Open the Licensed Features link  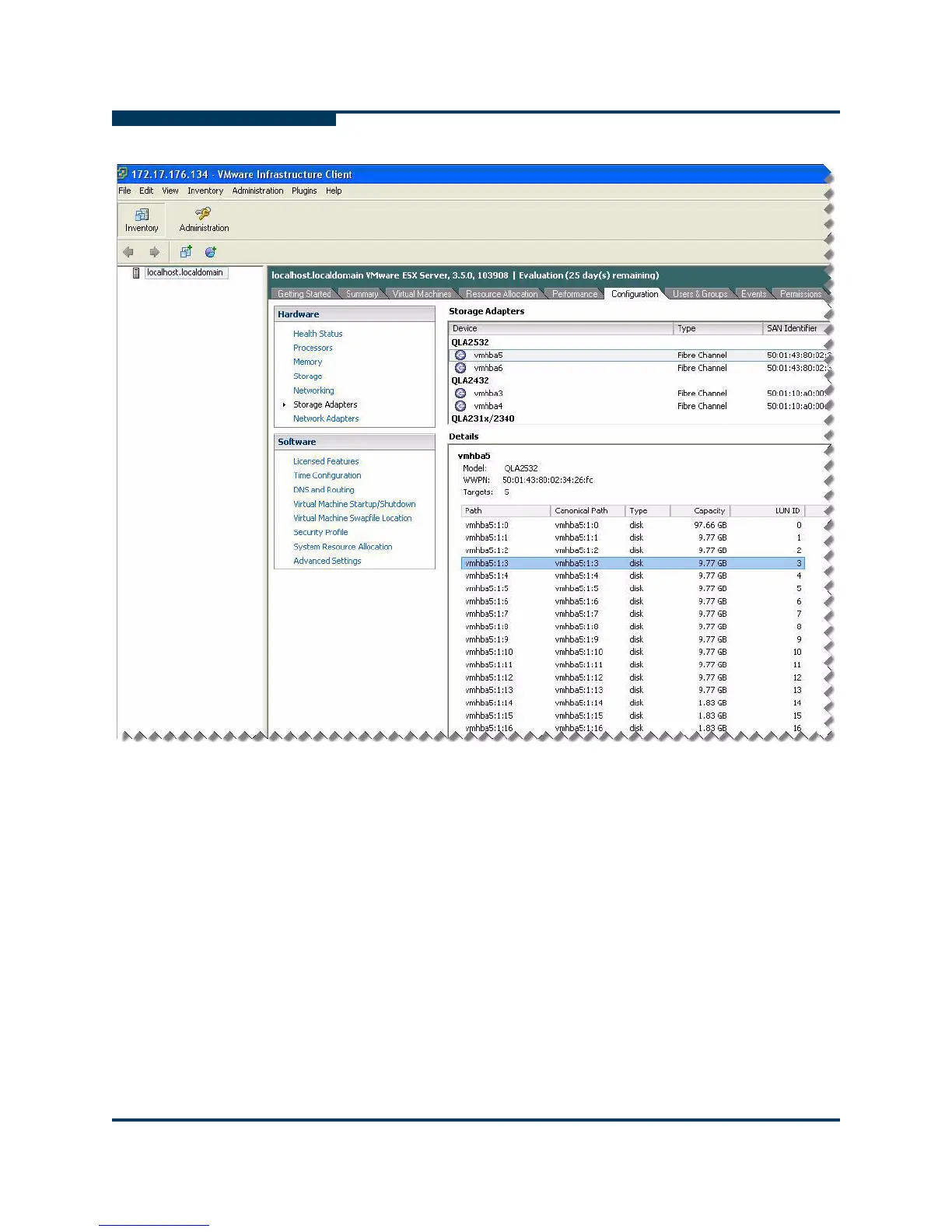coord(326,461)
